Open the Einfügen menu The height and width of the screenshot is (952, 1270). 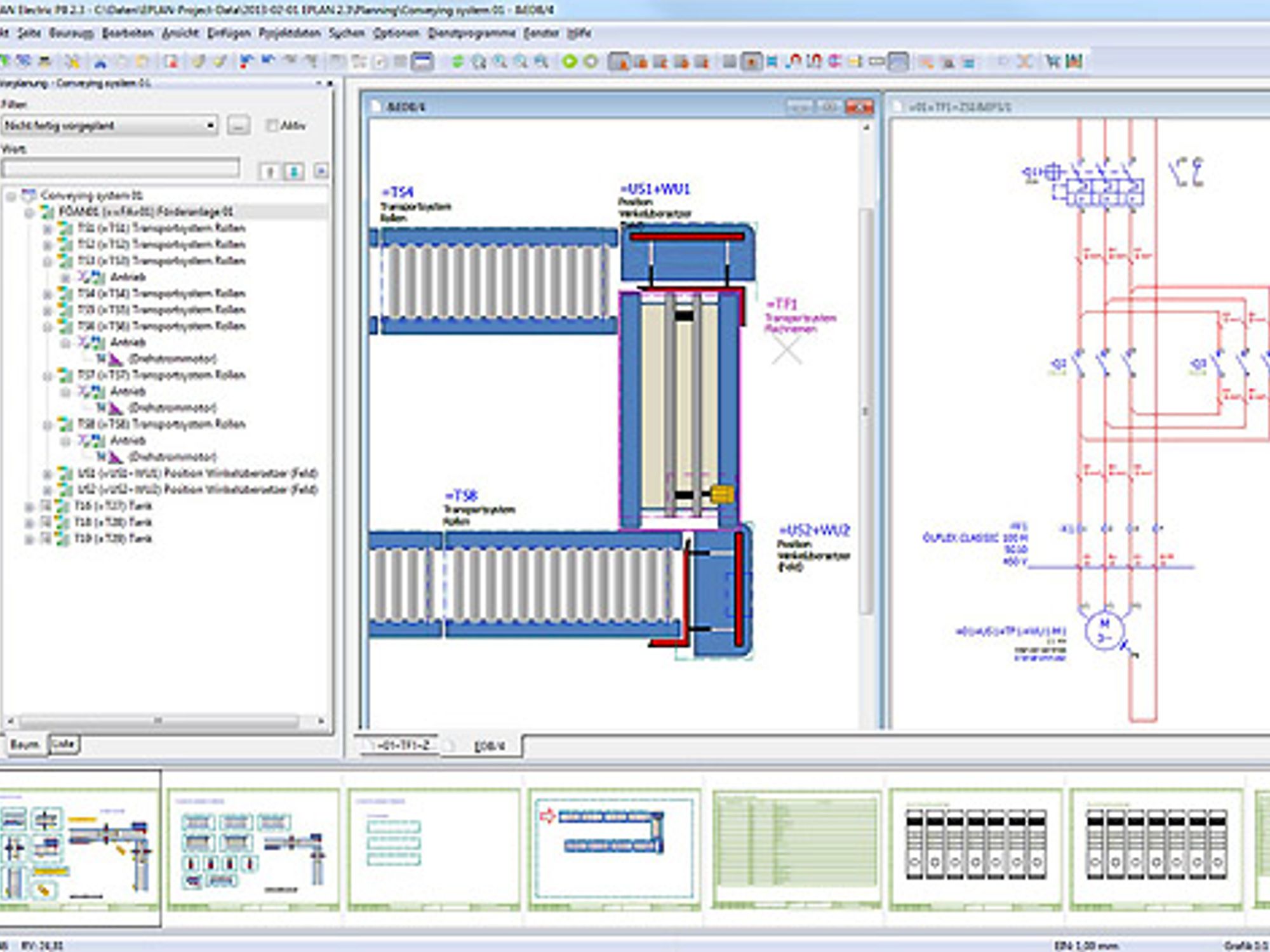pos(229,32)
